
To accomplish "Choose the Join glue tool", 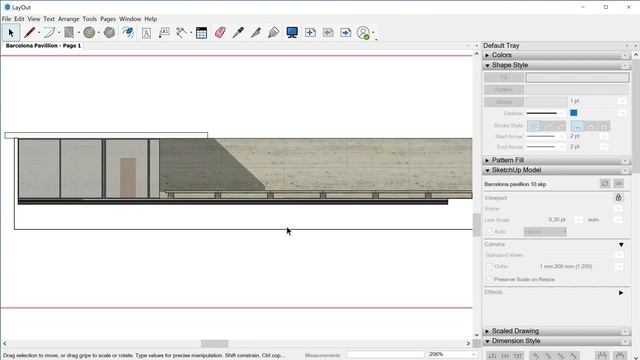I will (273, 33).
